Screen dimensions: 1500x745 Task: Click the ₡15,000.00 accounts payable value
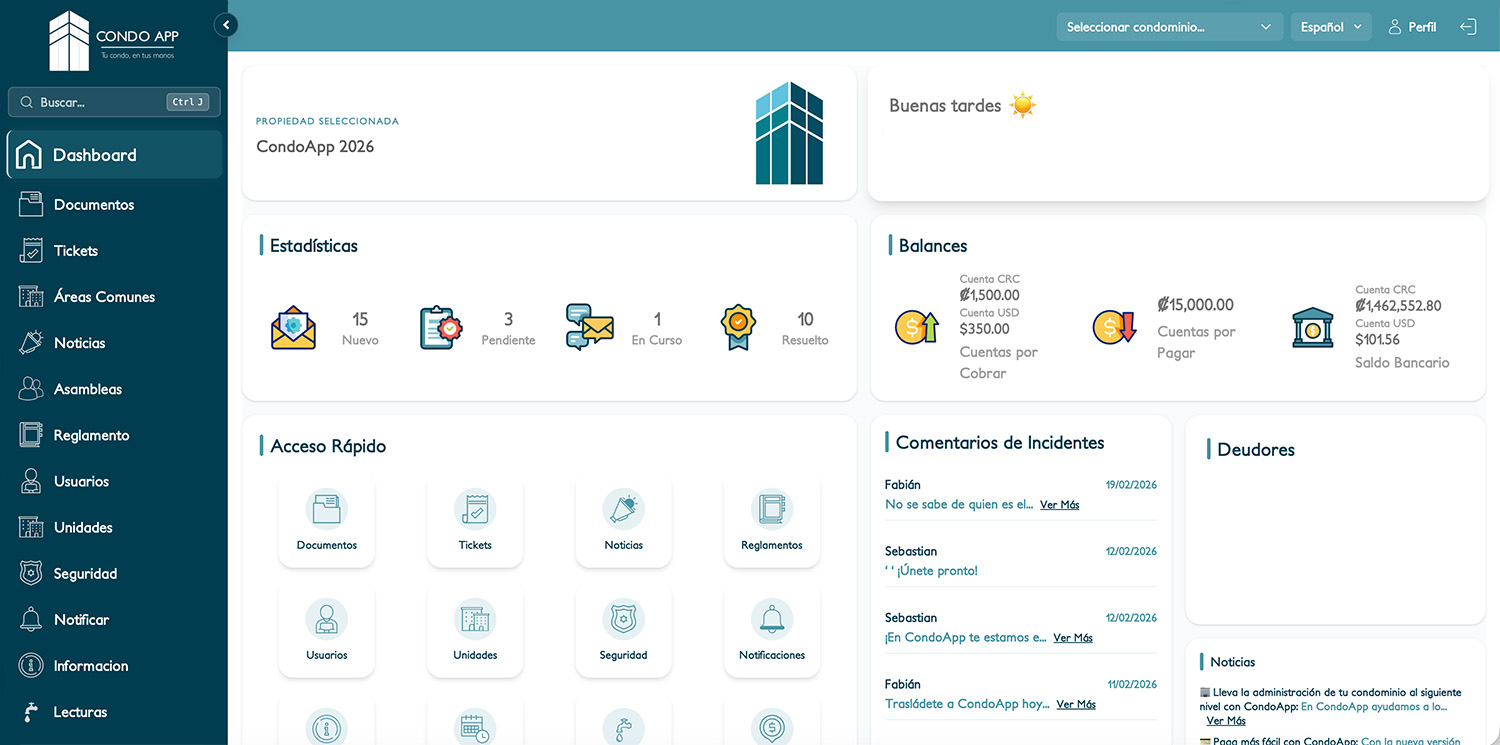1195,305
